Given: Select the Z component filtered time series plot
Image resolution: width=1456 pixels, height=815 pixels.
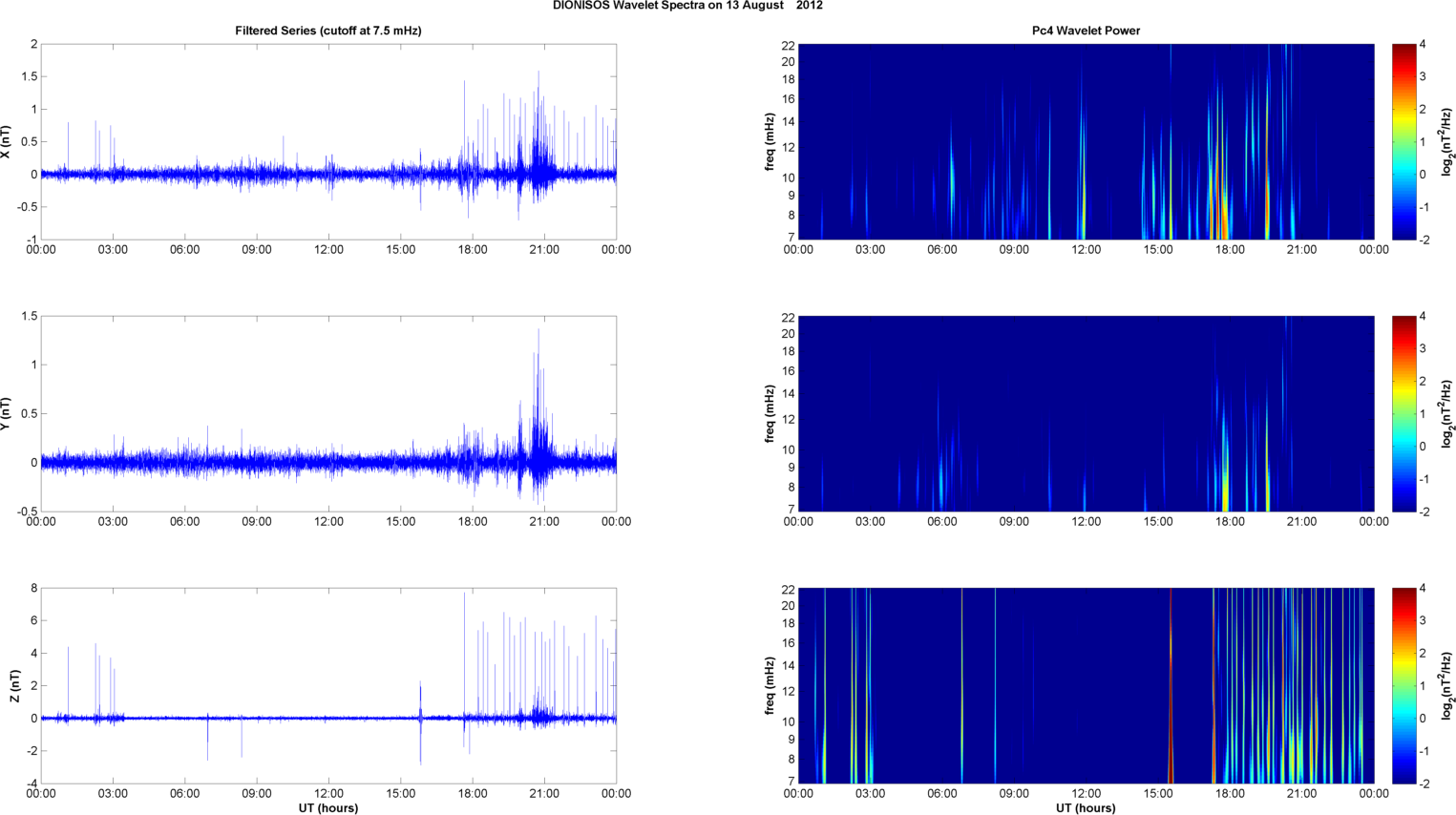Looking at the screenshot, I should click(328, 686).
